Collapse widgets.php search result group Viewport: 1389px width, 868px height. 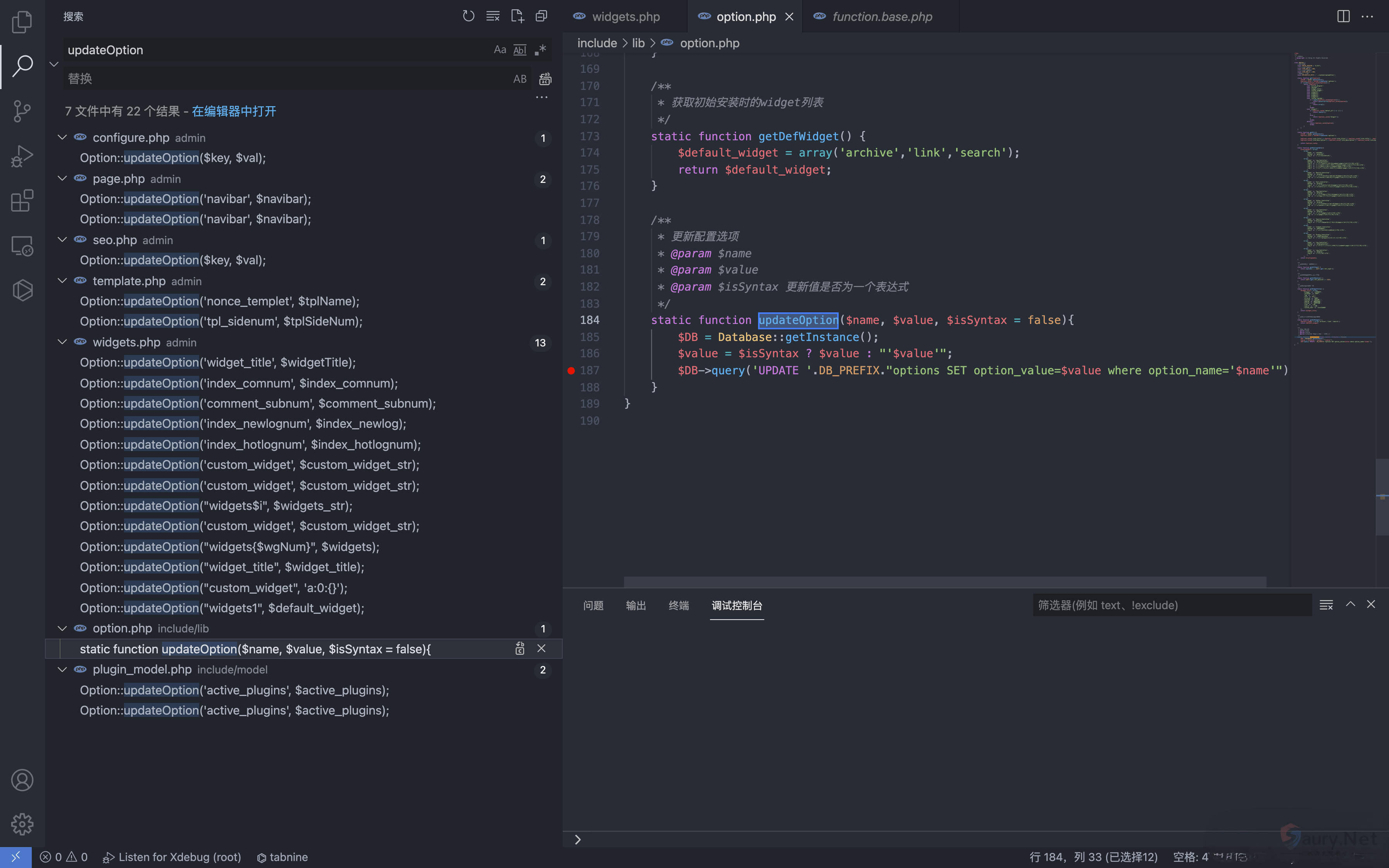(x=62, y=342)
